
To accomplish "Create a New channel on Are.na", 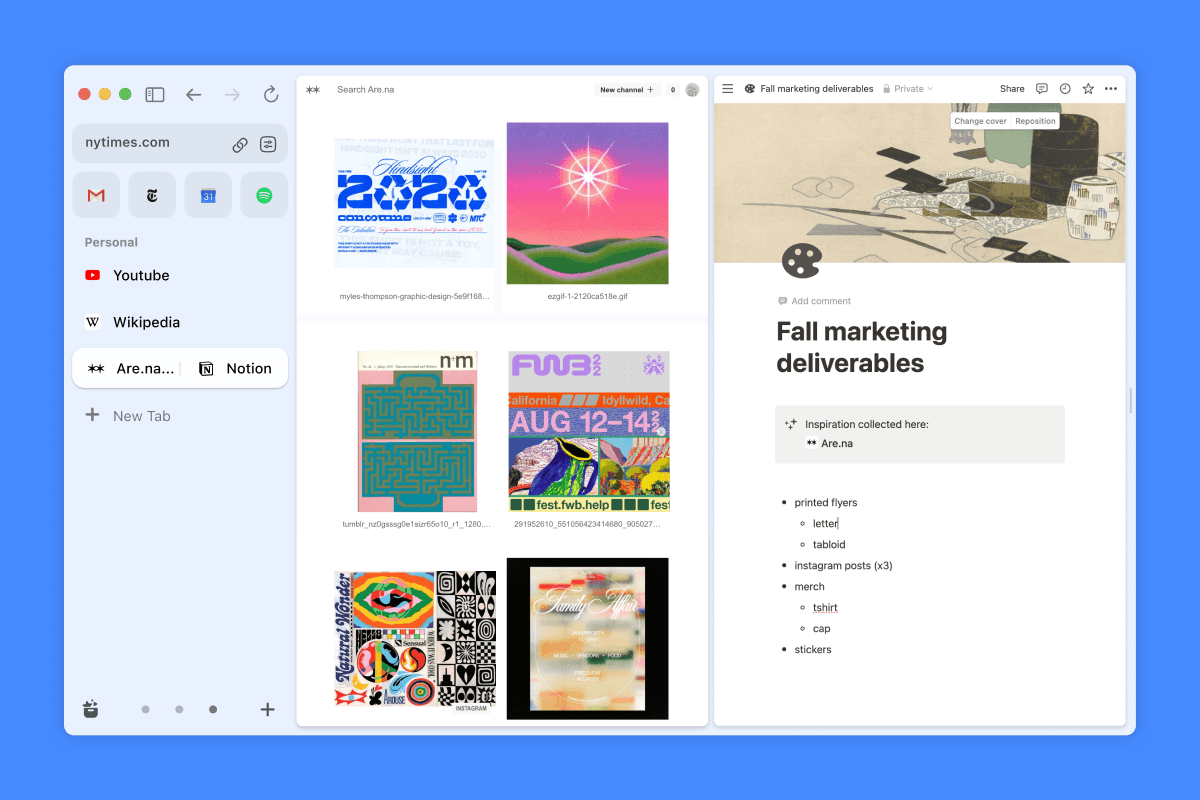I will [626, 89].
